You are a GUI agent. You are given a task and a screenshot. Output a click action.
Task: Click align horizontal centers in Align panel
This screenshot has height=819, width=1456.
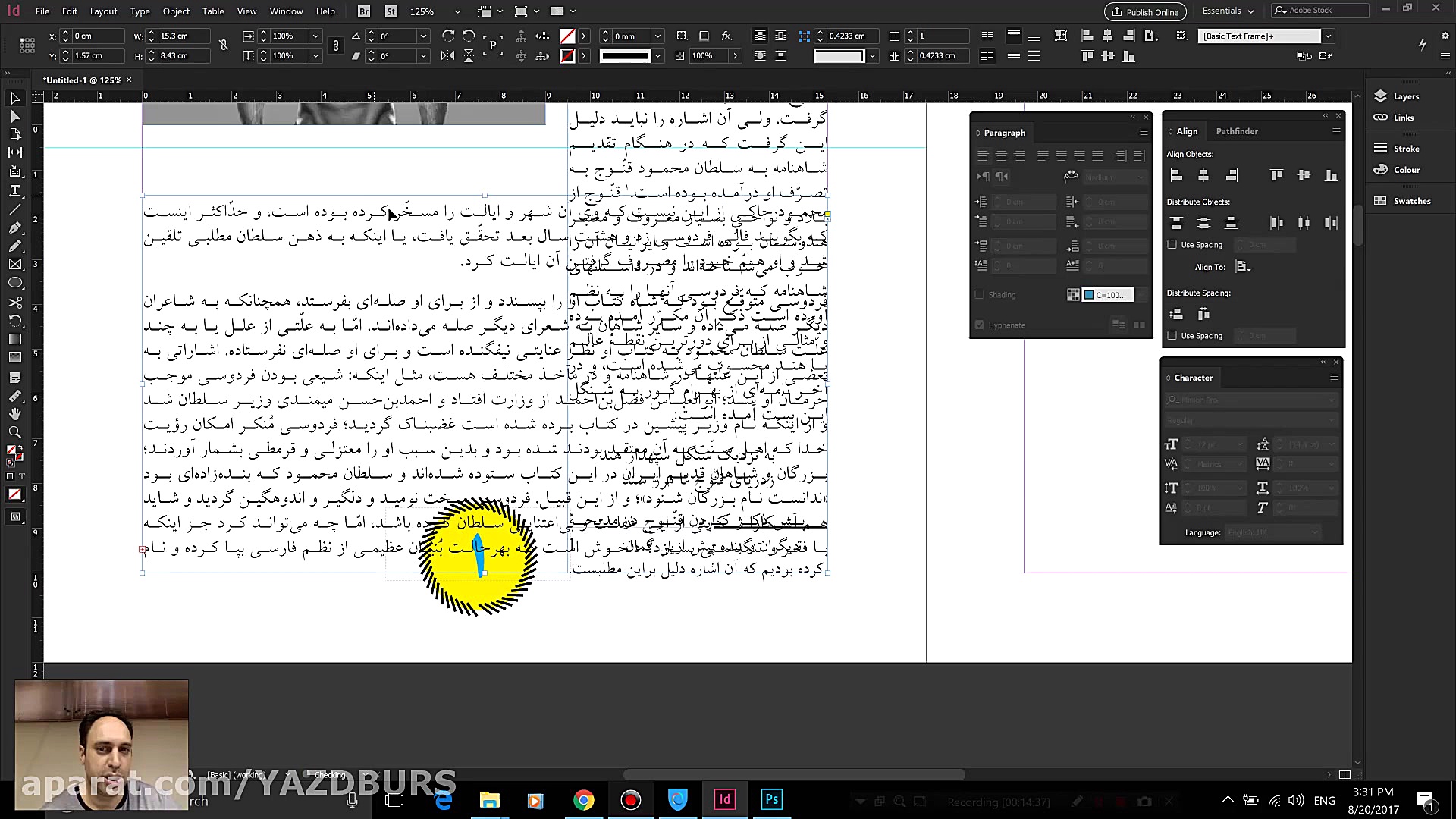(1203, 175)
